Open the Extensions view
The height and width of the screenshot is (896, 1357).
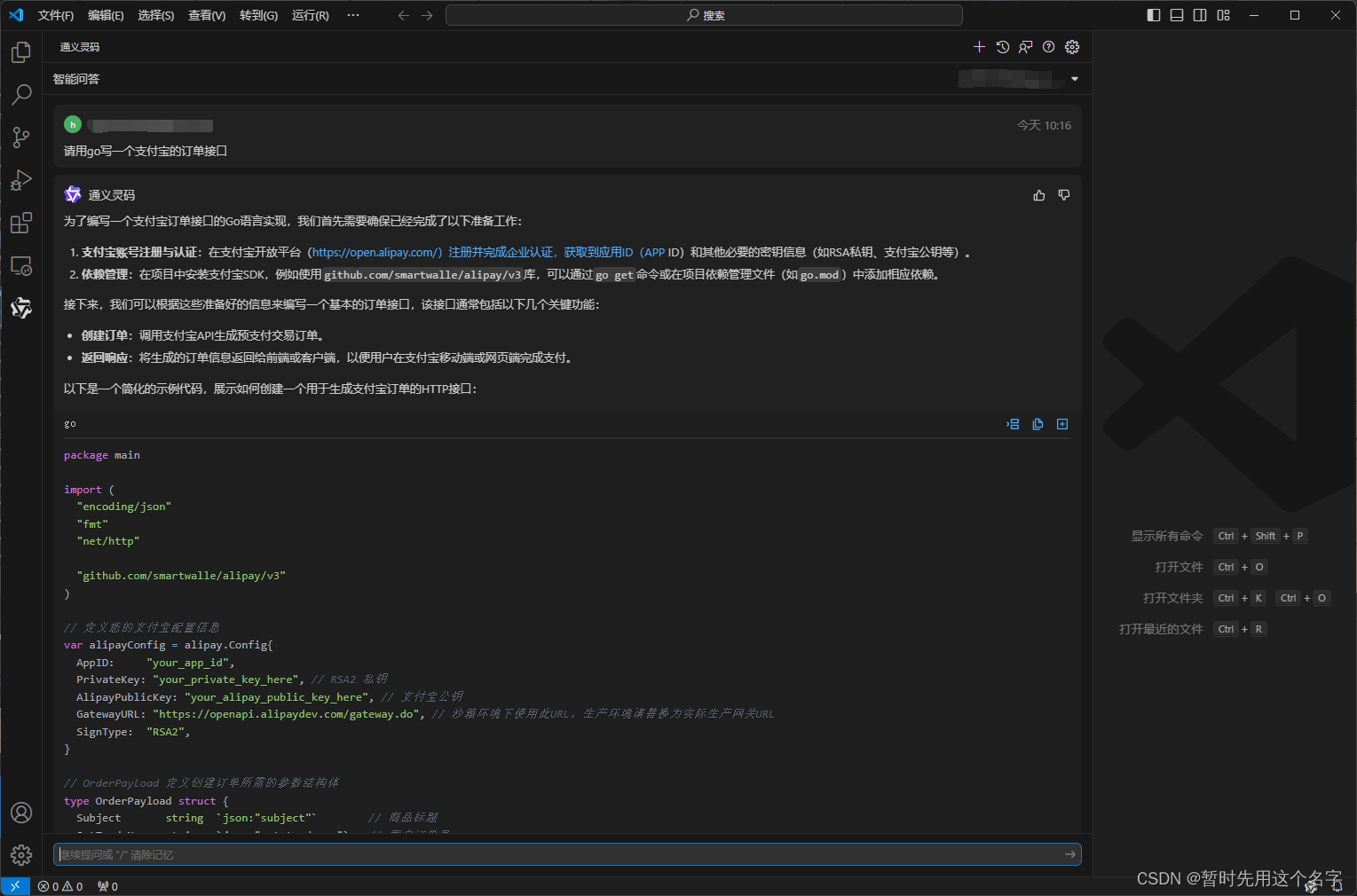click(x=21, y=223)
